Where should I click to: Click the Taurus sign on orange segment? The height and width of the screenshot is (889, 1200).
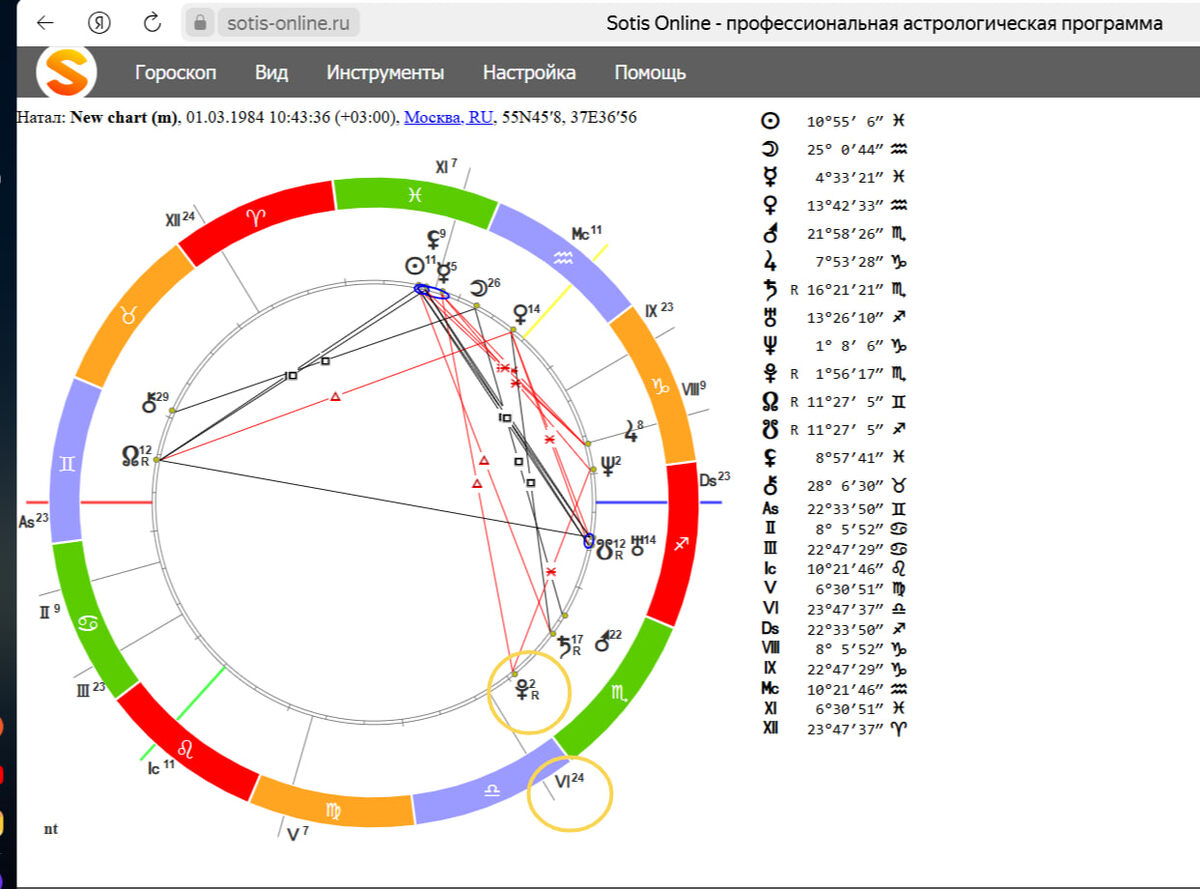pyautogui.click(x=127, y=315)
